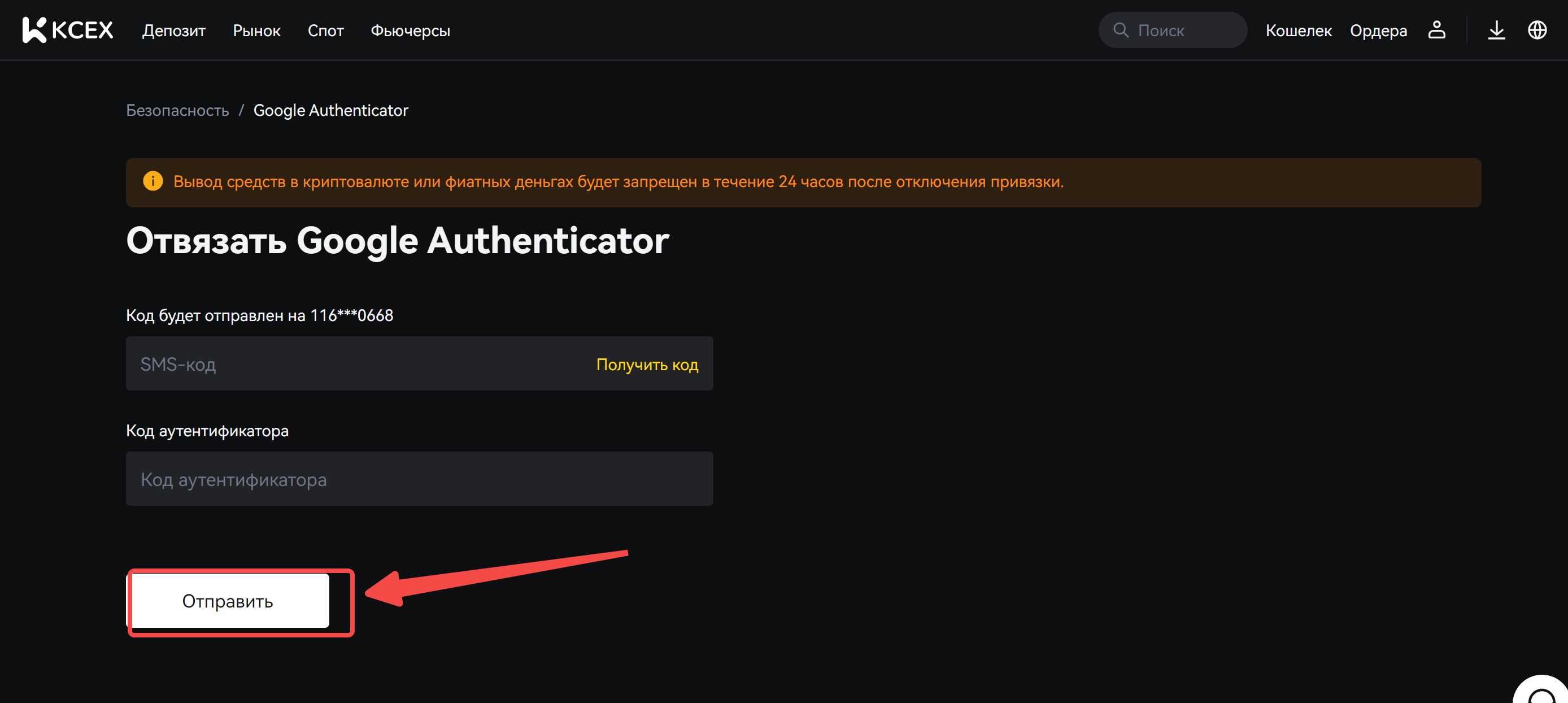Click Получить код to request SMS
The image size is (1568, 703).
647,364
